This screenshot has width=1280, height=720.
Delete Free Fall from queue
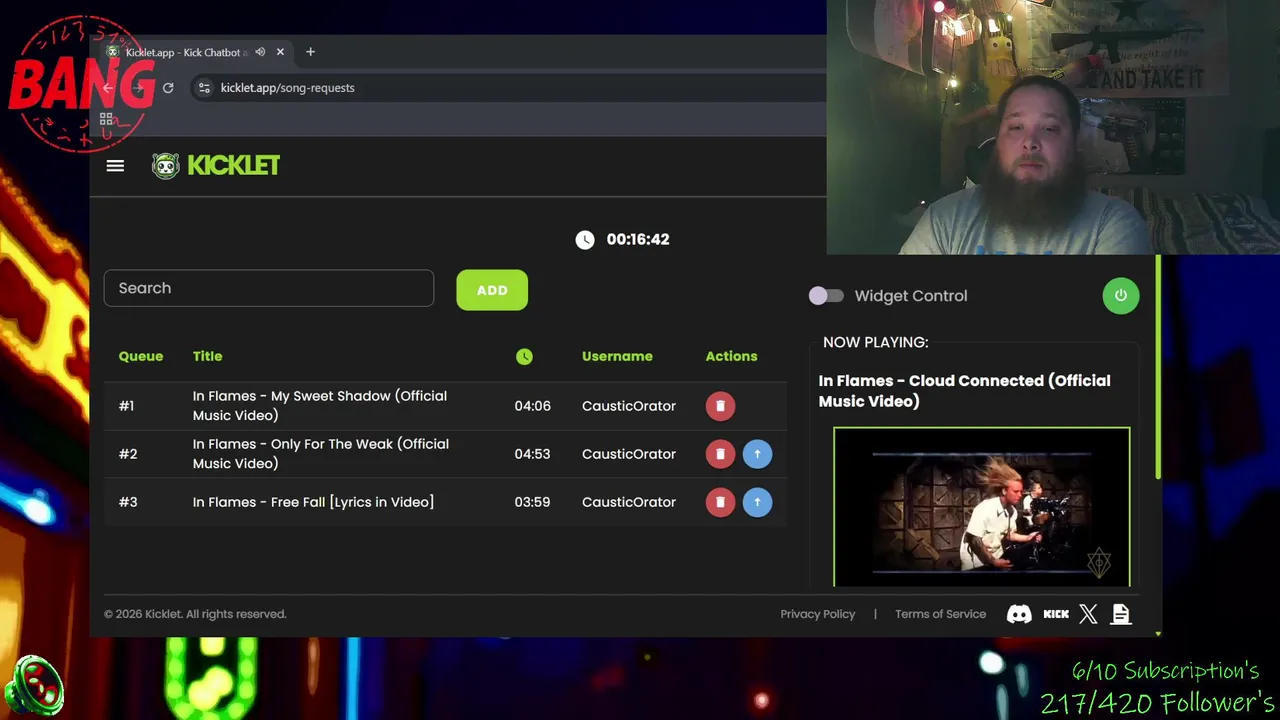coord(720,502)
